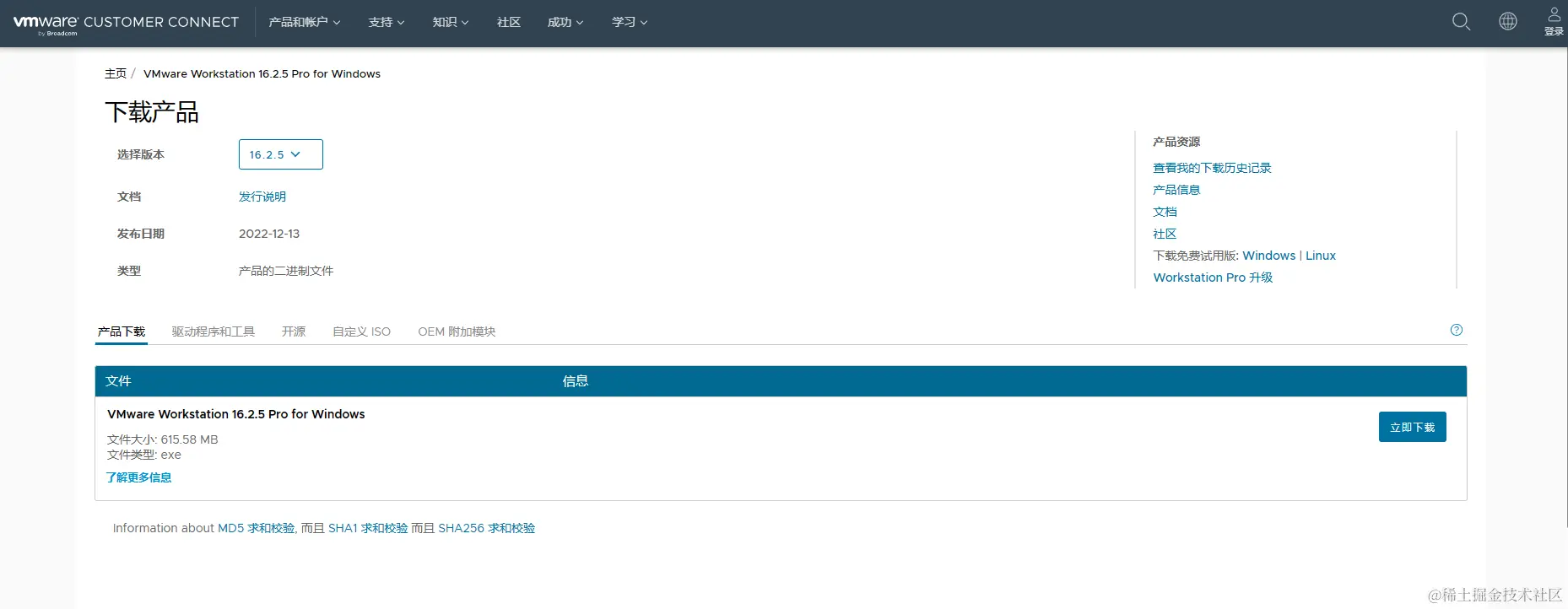Click the breadcrumb VMware Workstation 16.2.5 Pro text
The image size is (1568, 609).
click(x=262, y=73)
